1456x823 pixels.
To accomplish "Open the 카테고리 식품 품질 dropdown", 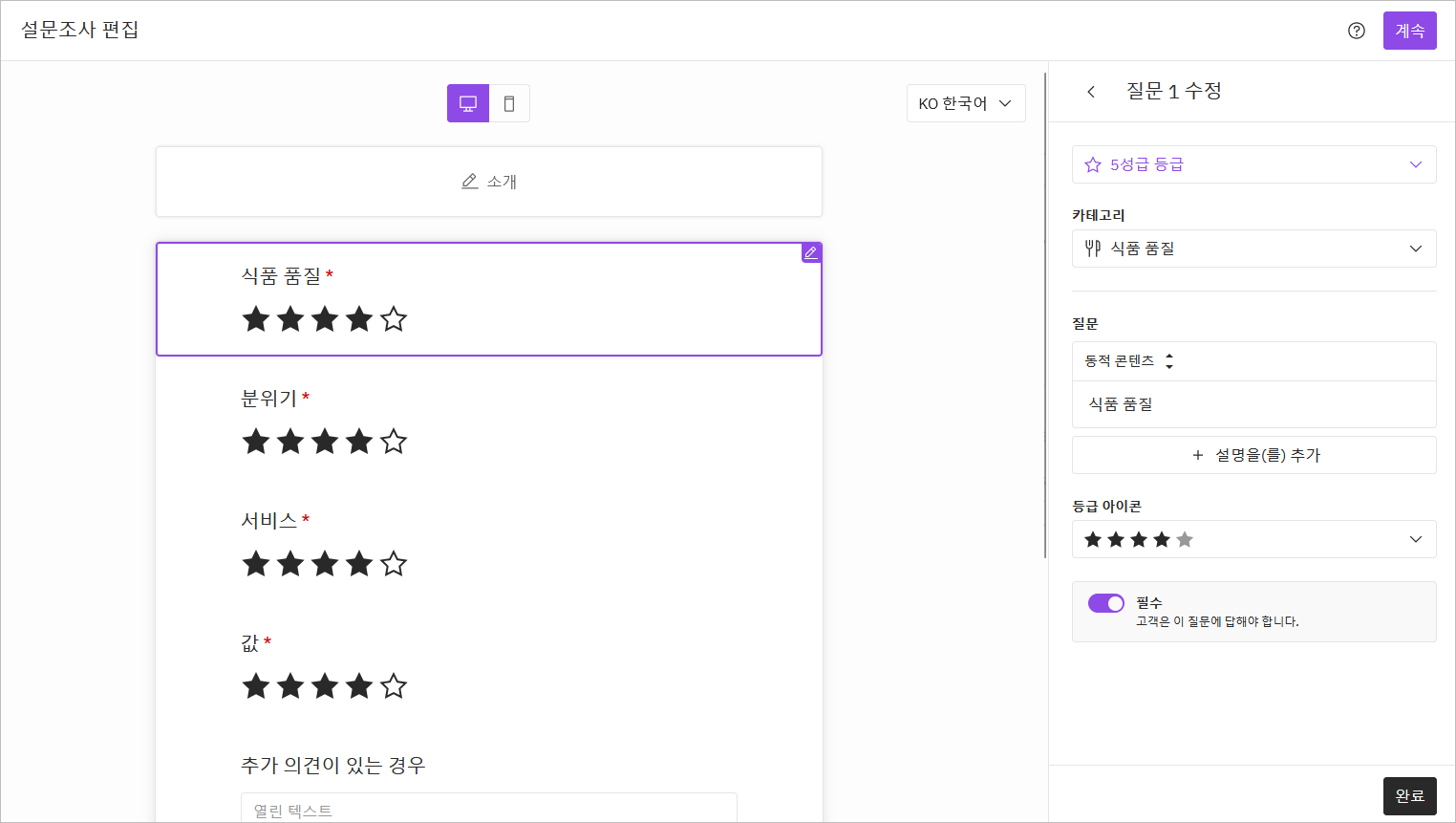I will (1254, 249).
